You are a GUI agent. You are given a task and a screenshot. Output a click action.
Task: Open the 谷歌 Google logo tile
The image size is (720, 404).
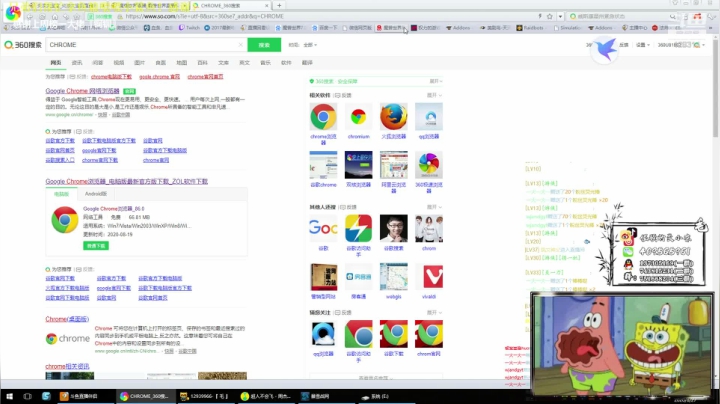click(x=323, y=228)
